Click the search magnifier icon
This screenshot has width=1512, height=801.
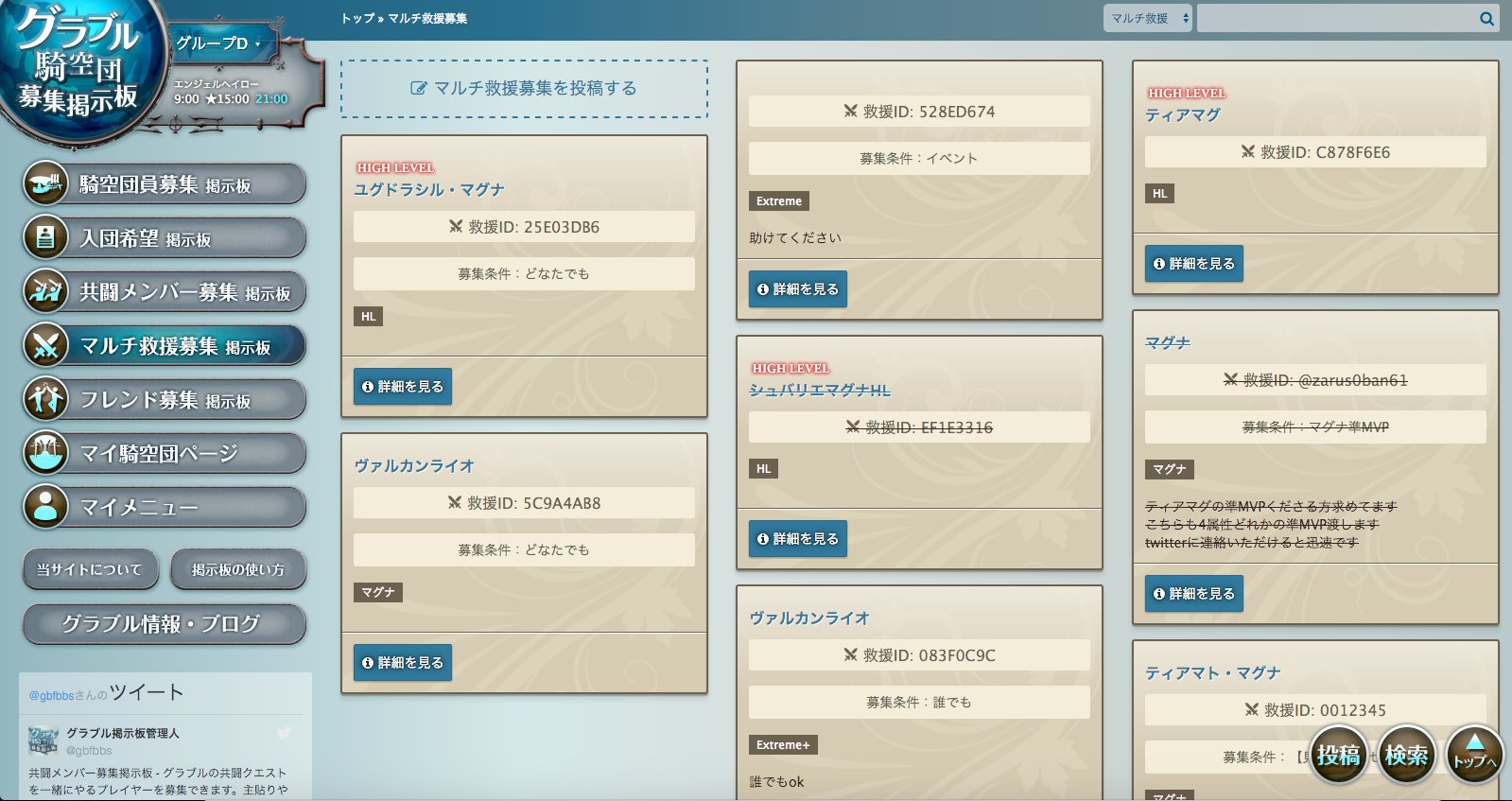pos(1486,18)
